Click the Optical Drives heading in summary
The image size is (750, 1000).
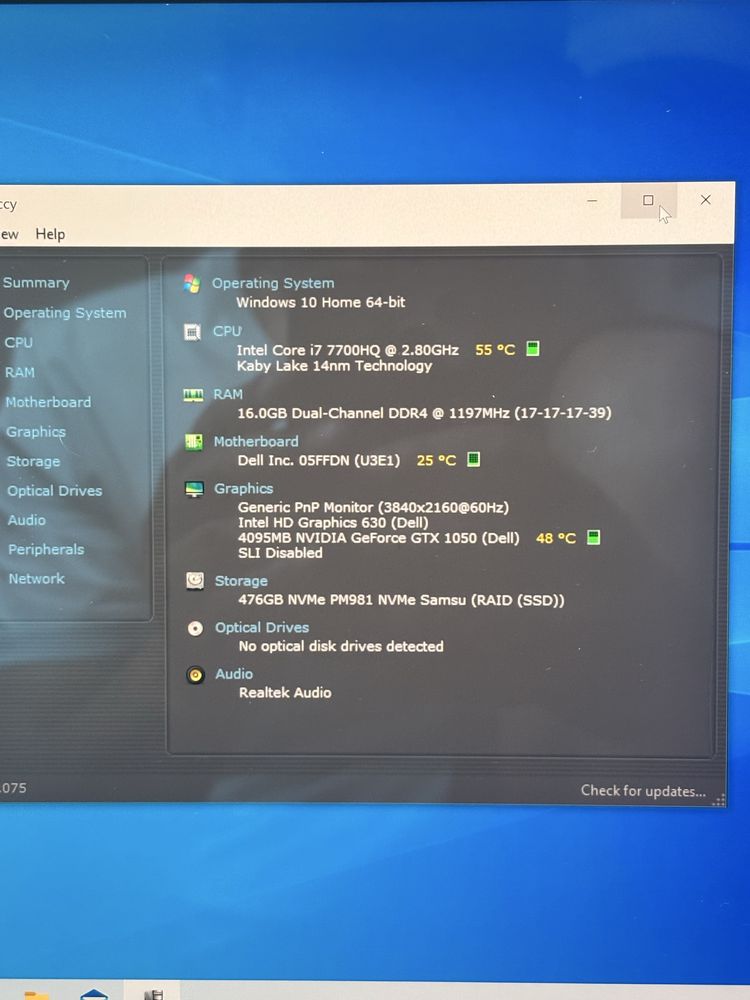(262, 628)
